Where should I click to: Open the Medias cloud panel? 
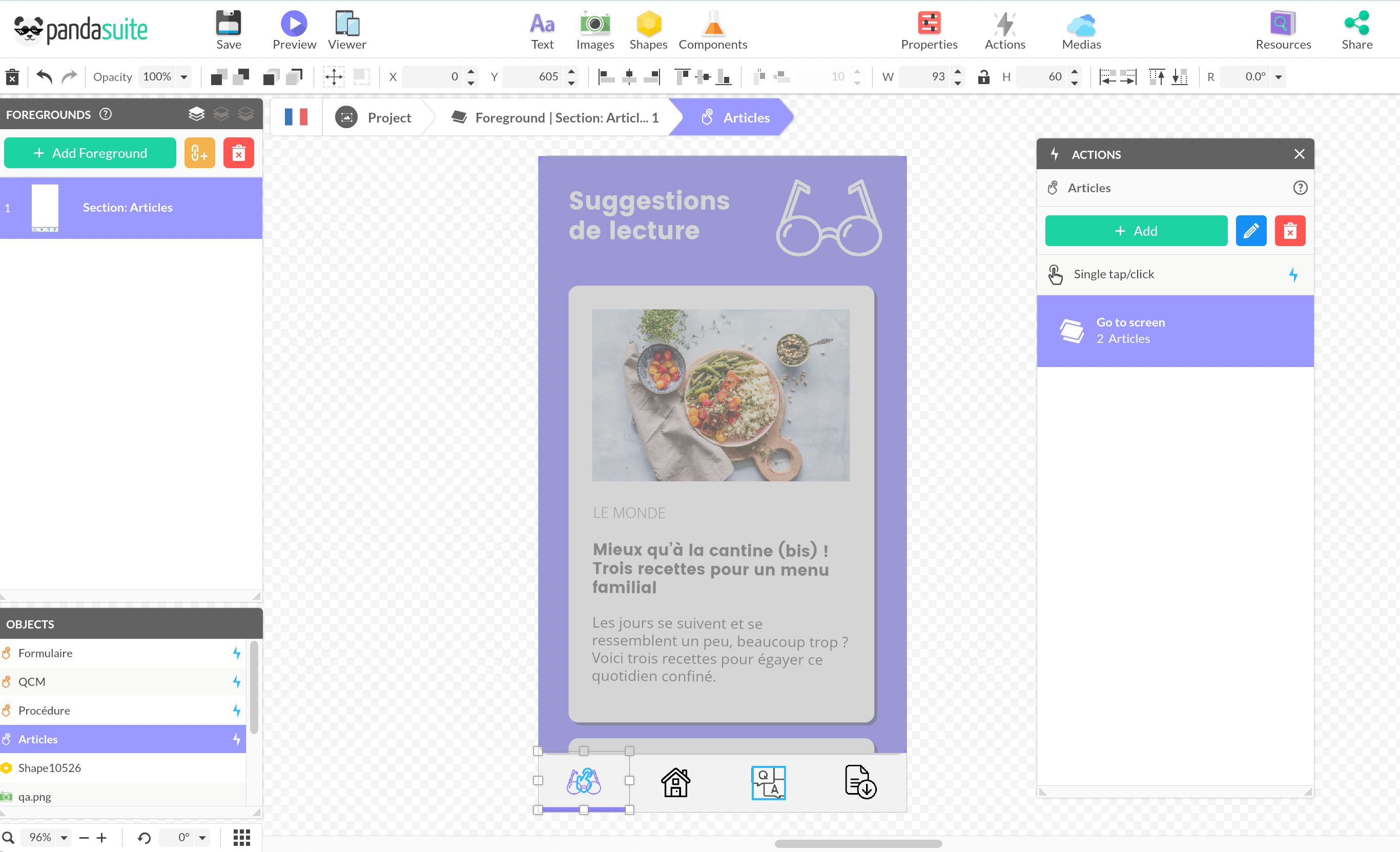click(x=1081, y=25)
